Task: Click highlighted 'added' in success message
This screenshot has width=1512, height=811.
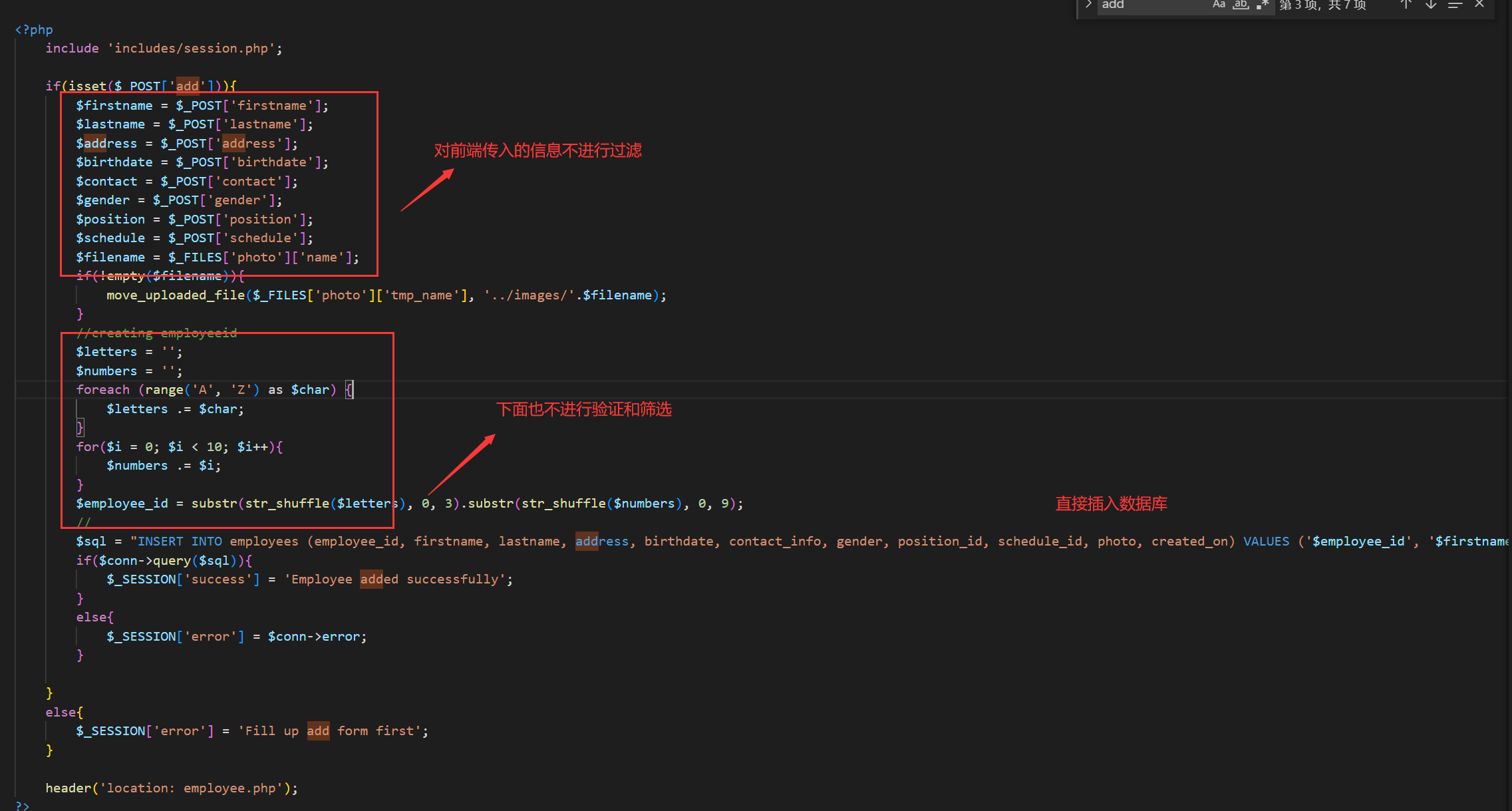Action: 378,579
